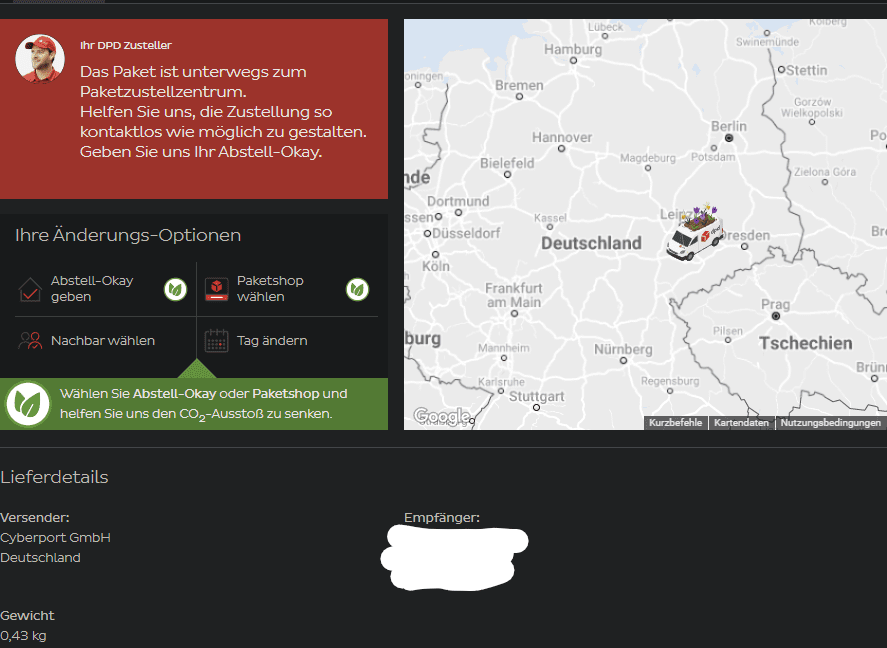The image size is (887, 648).
Task: Click the Dortmund label on the map
Action: tap(458, 201)
